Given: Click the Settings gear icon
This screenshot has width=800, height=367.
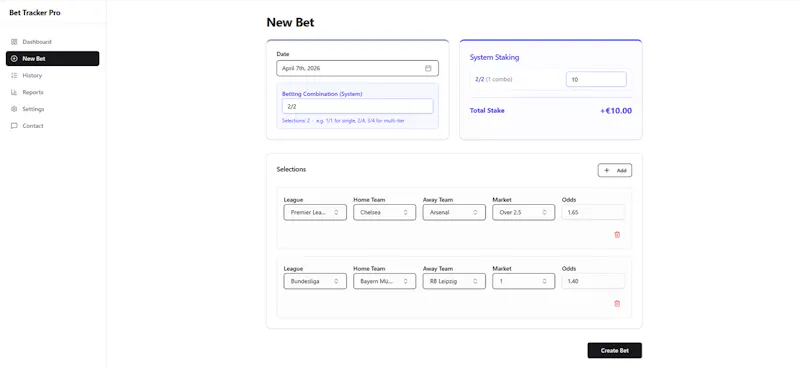Looking at the screenshot, I should point(14,109).
